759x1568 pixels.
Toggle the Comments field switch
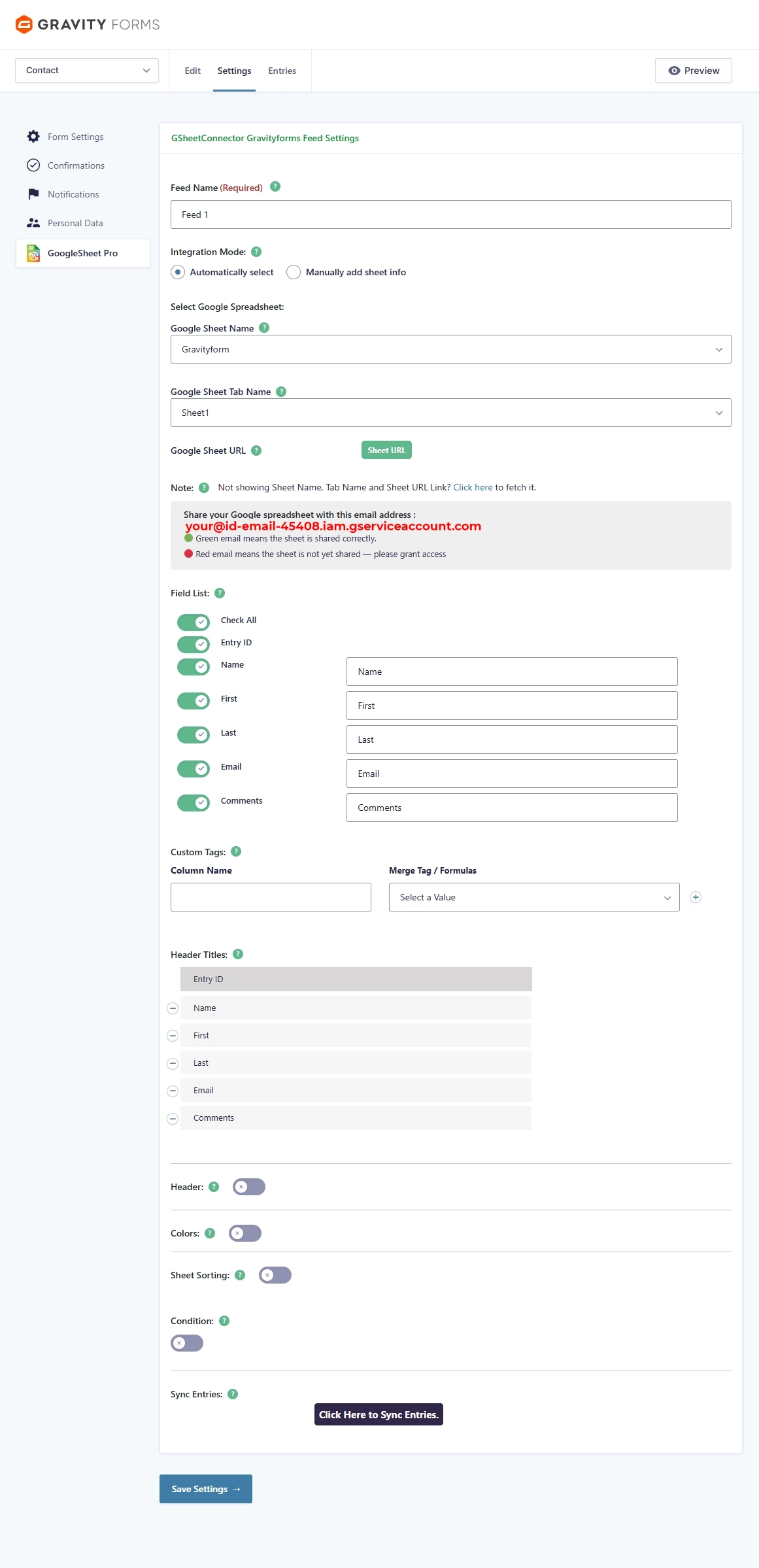[194, 802]
